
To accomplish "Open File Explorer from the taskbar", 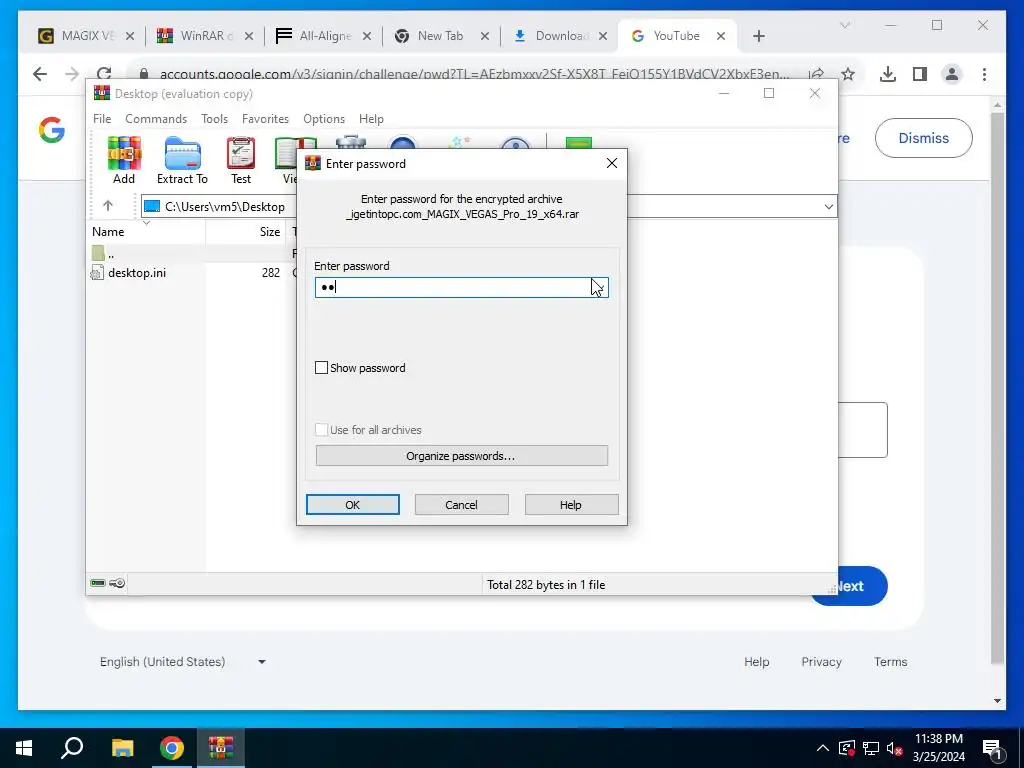I will (122, 748).
